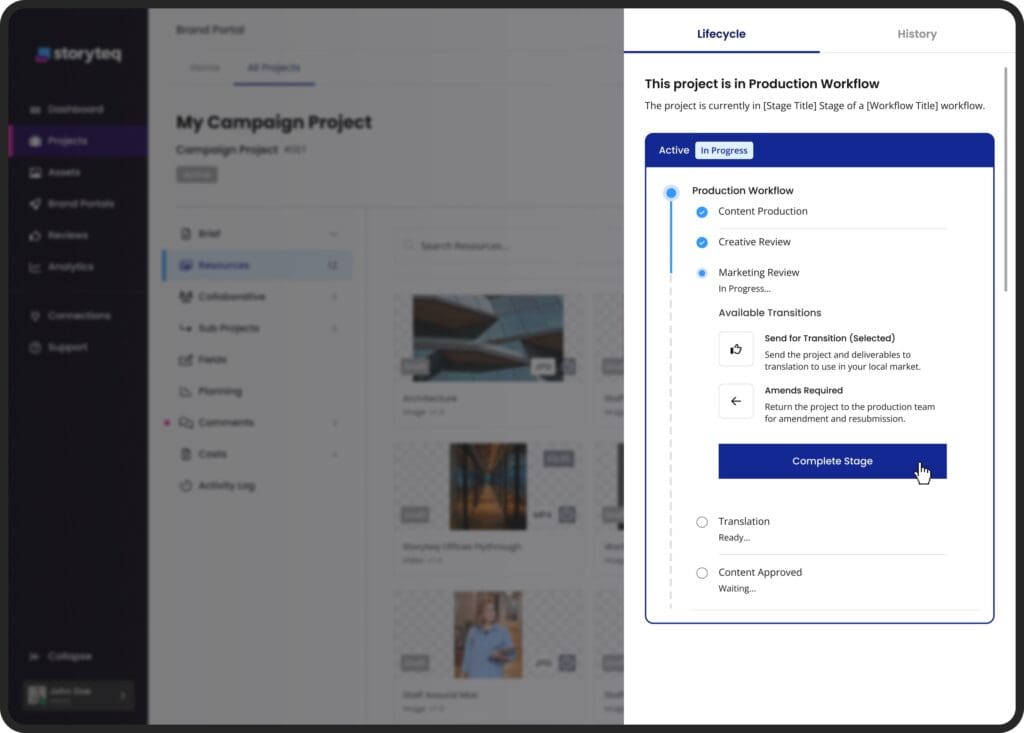Expand the Brief section chevron
Screen dimensions: 1024x733
point(334,234)
